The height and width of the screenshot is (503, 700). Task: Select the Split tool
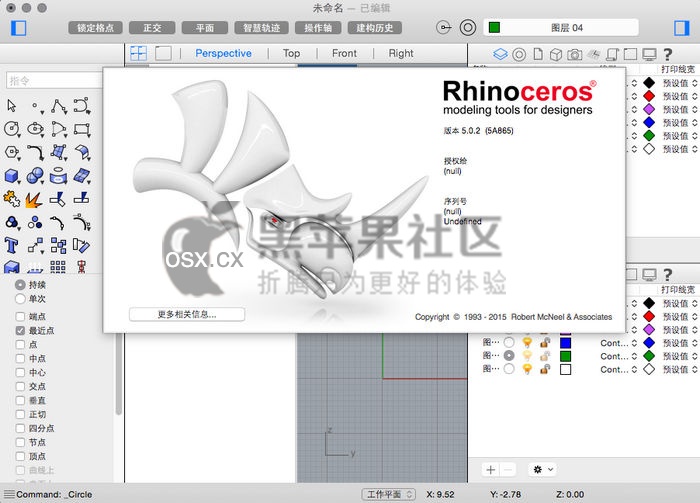82,198
